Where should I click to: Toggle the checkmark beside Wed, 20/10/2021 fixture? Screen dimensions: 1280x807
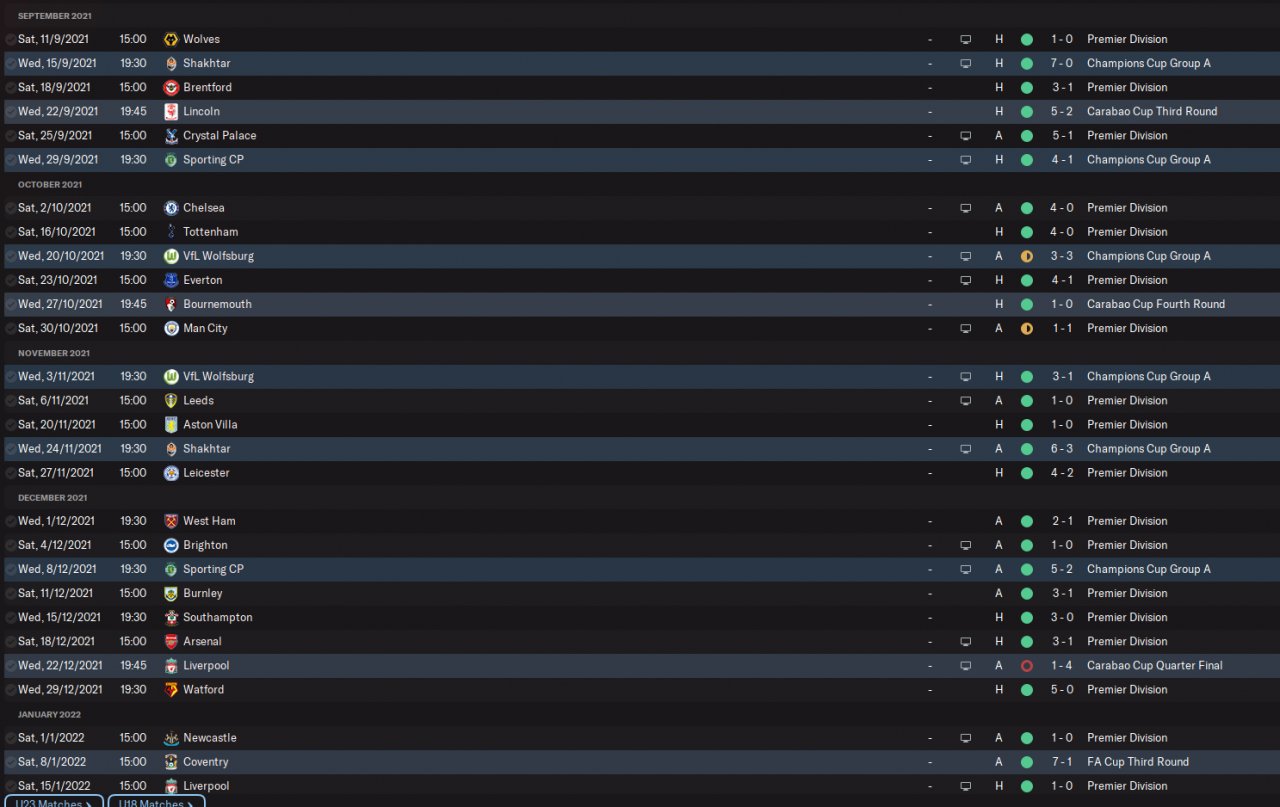pos(10,256)
